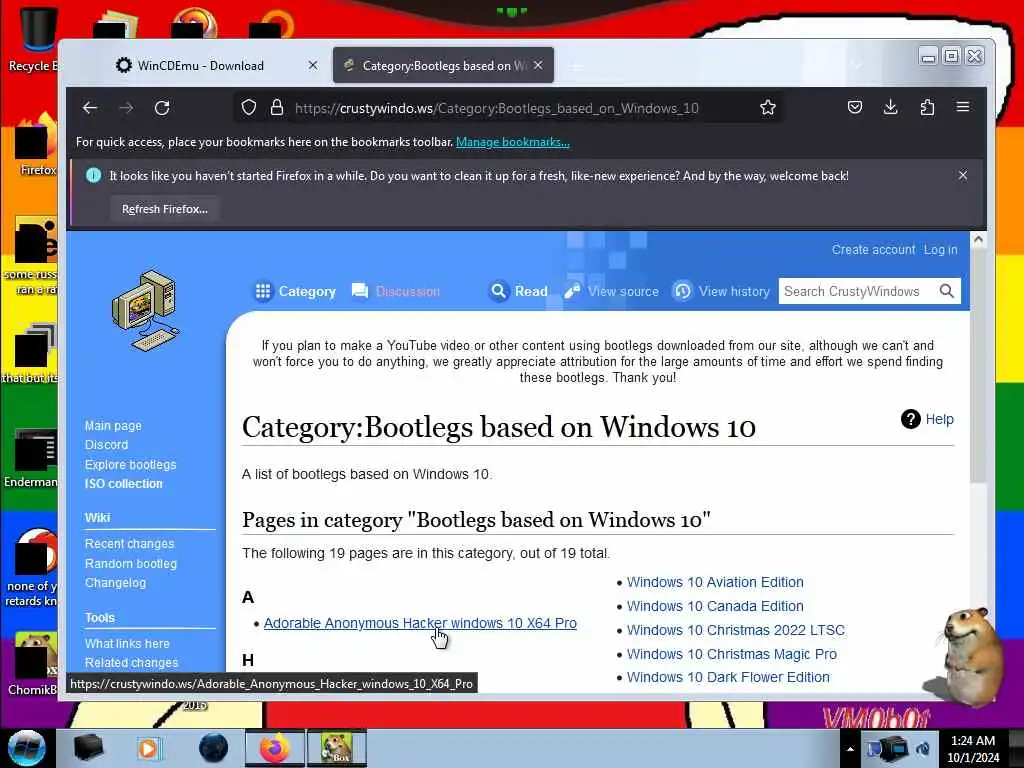Click the CrustyWindows computer logo
The width and height of the screenshot is (1024, 768).
click(145, 311)
